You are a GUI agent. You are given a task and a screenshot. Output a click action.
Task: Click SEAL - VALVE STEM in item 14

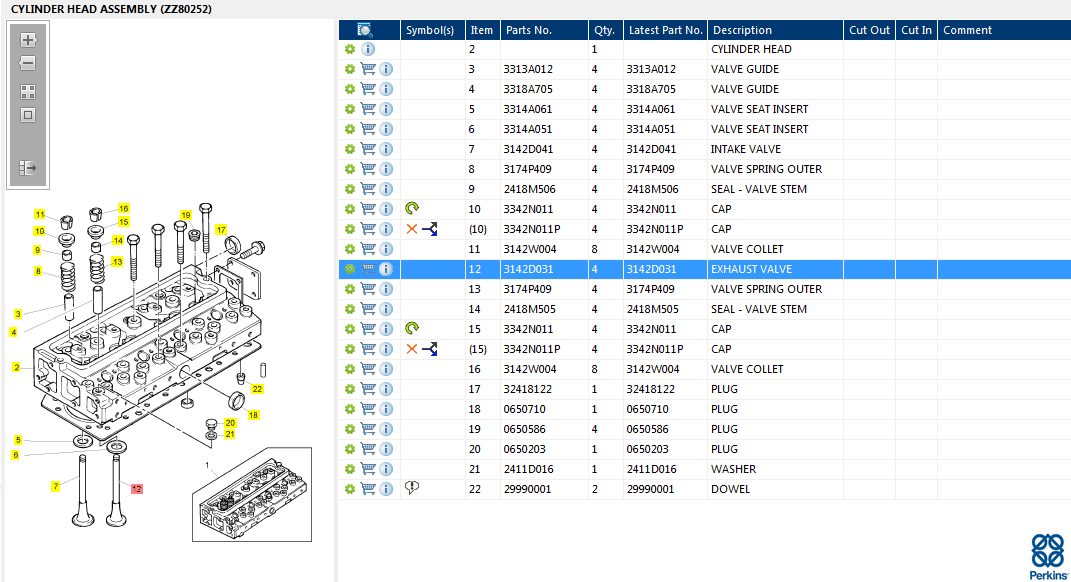(759, 309)
